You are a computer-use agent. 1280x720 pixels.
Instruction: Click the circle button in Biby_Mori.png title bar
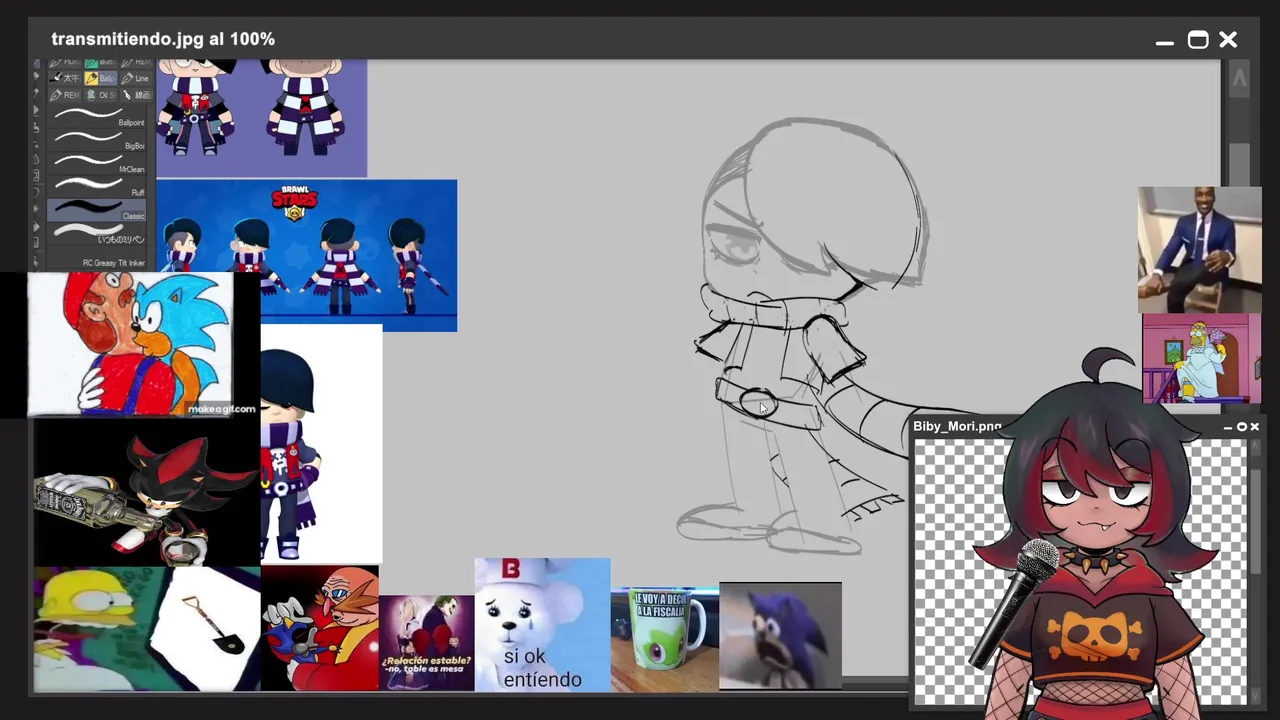[1242, 427]
